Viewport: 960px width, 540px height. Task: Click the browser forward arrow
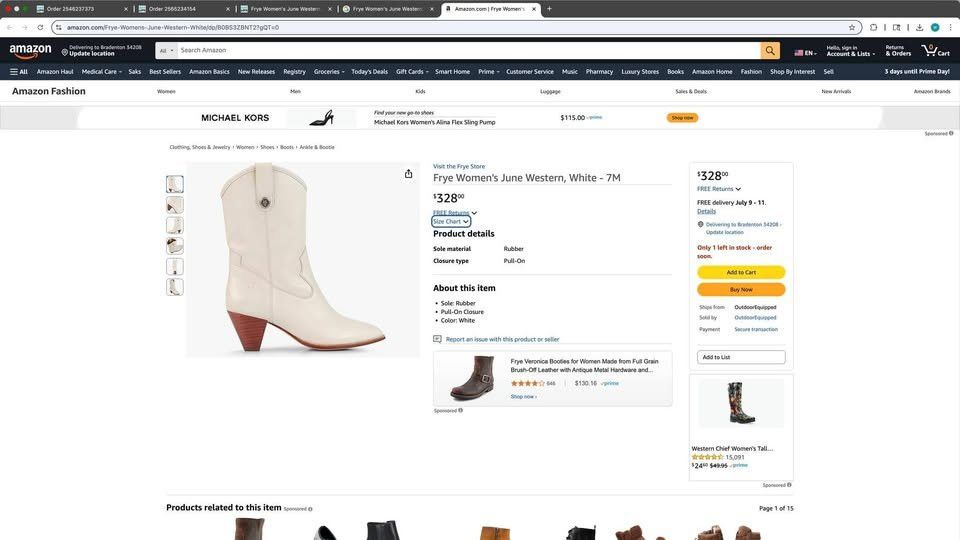24,28
